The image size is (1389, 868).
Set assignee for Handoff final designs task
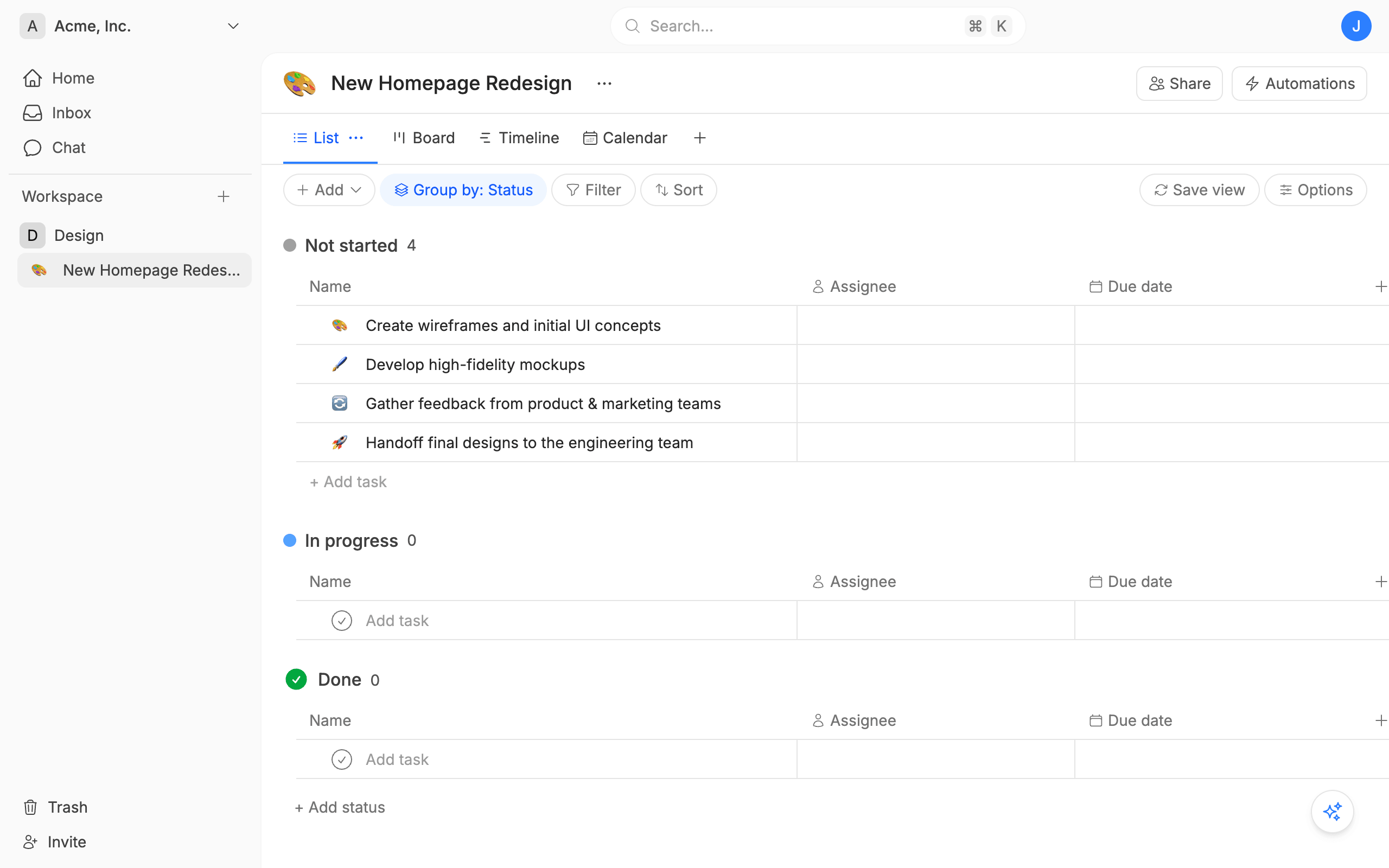point(935,443)
